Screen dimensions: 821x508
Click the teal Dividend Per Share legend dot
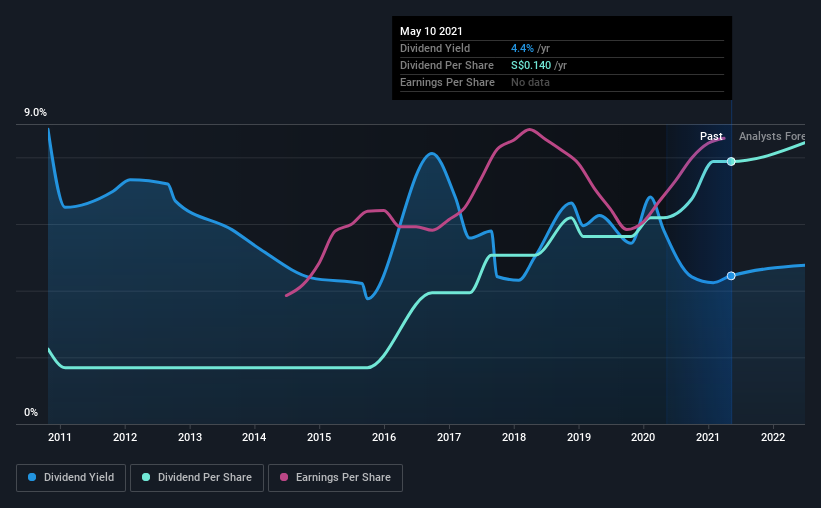[146, 477]
